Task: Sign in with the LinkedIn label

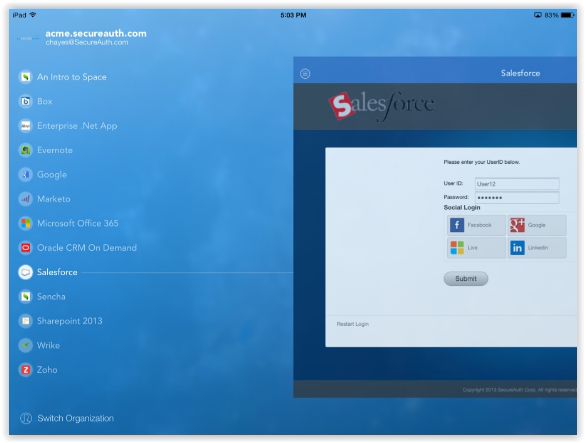Action: tap(538, 248)
